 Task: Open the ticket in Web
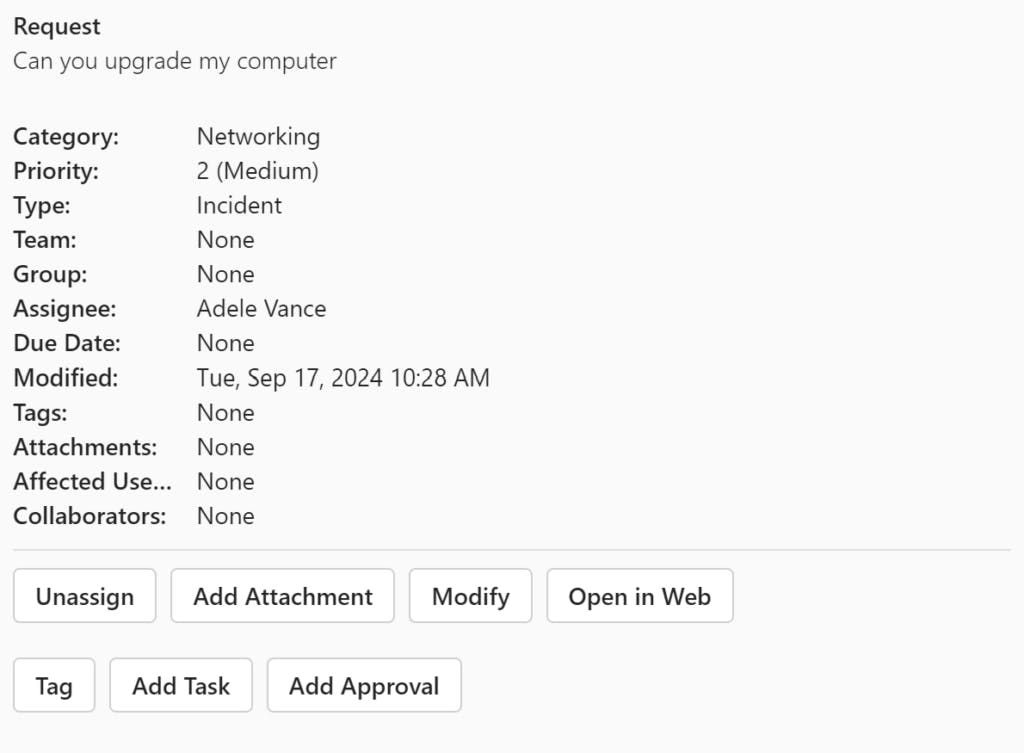click(639, 597)
